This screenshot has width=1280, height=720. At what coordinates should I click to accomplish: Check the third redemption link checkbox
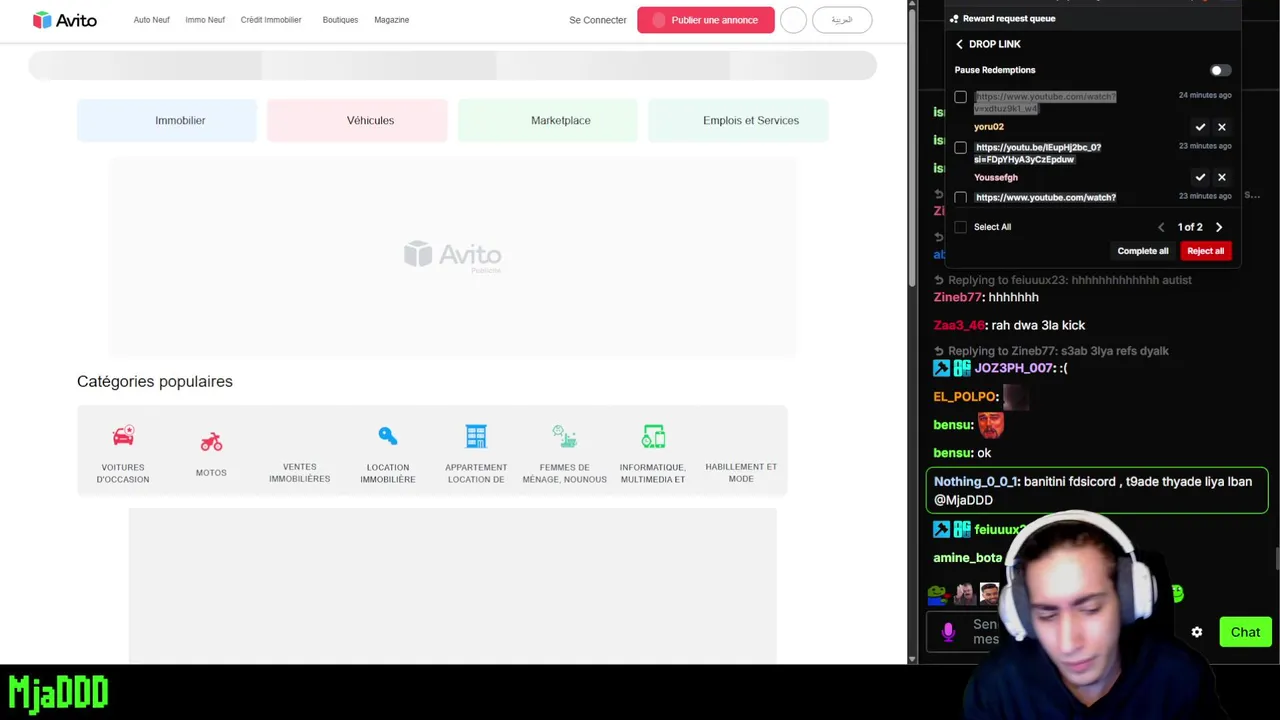pyautogui.click(x=960, y=198)
